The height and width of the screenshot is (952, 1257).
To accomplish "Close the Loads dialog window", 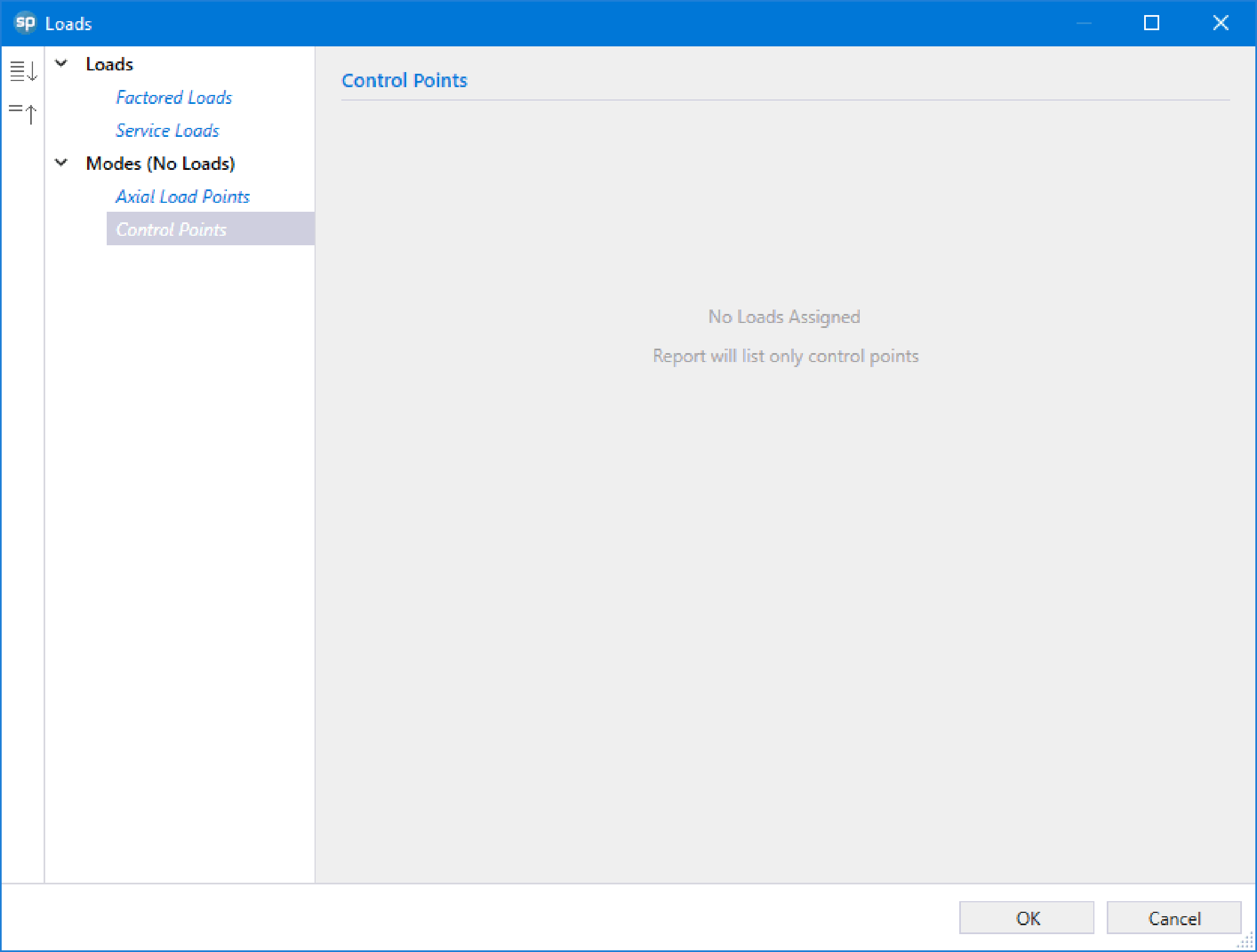I will coord(1221,23).
